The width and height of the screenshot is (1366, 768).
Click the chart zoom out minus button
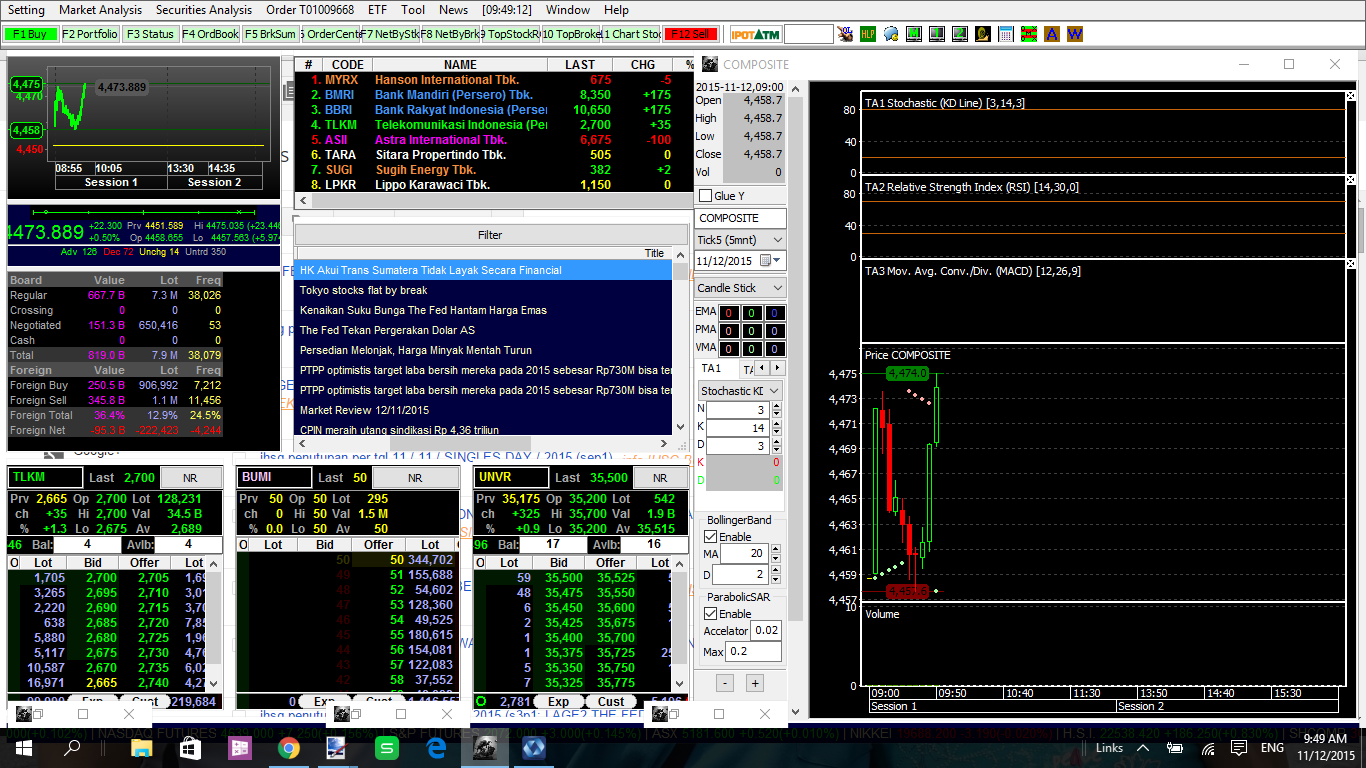tap(725, 683)
